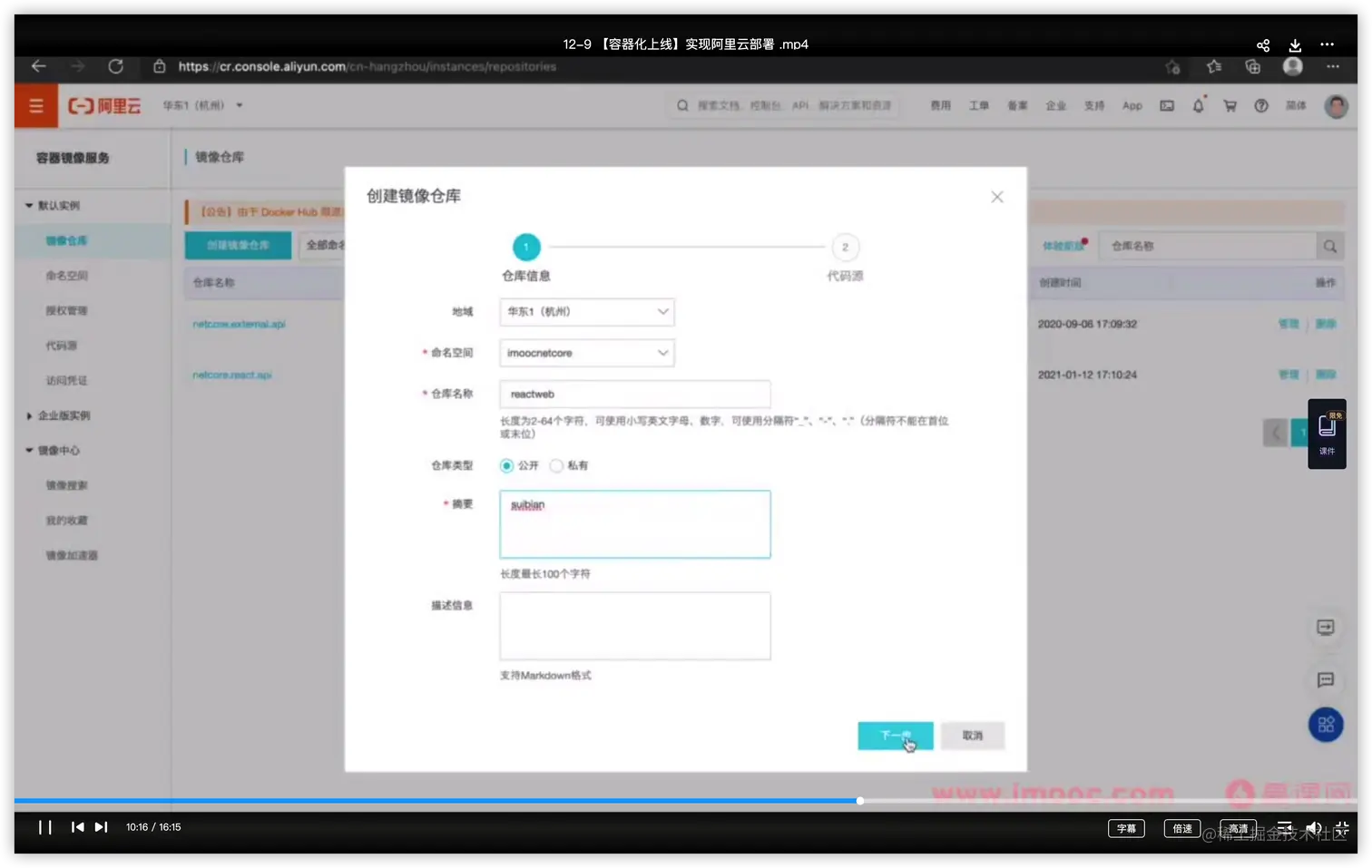Click 管理 for the 2020-09-06 repository row
Image resolution: width=1372 pixels, height=868 pixels.
pyautogui.click(x=1289, y=324)
